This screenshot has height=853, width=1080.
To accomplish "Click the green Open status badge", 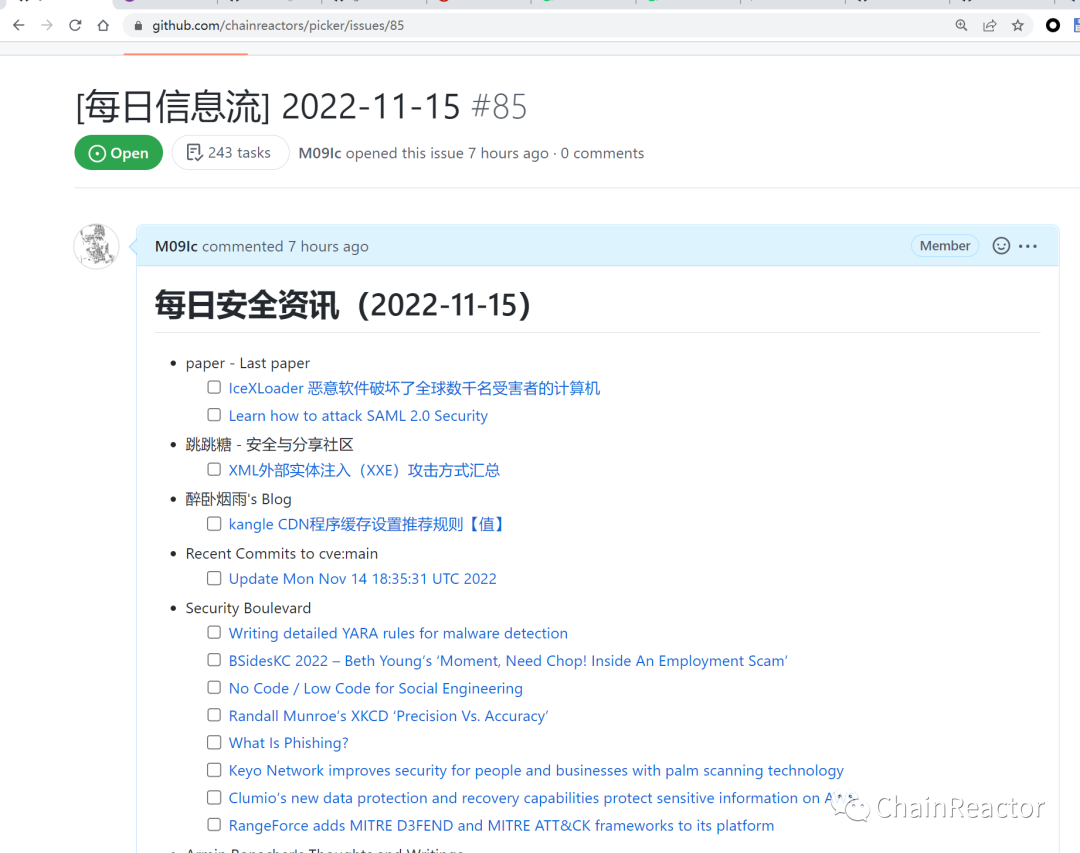I will (x=118, y=153).
